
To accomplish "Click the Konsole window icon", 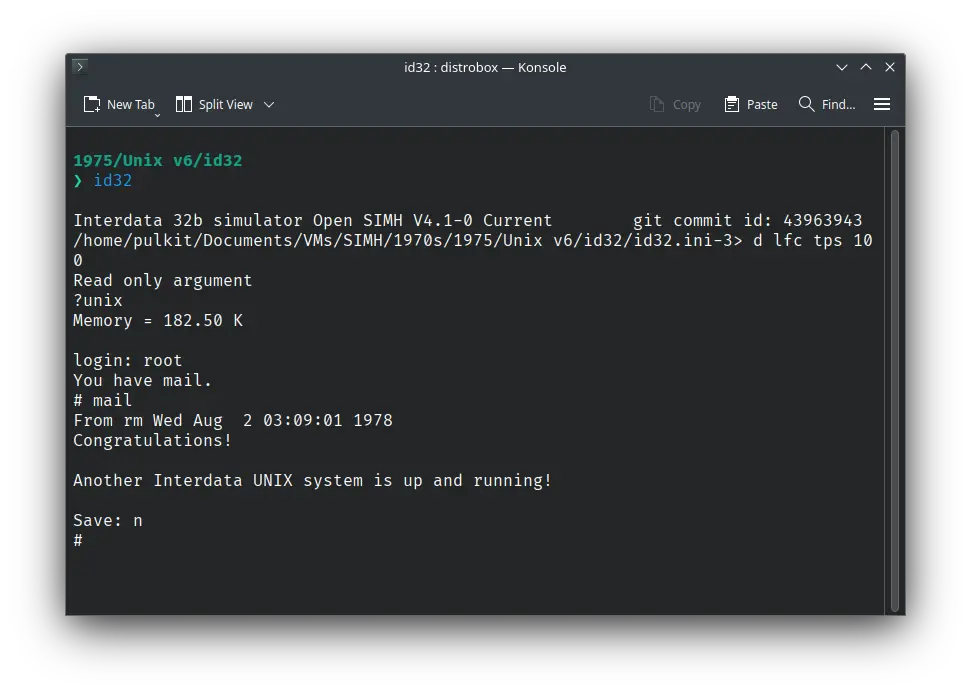I will tap(79, 67).
